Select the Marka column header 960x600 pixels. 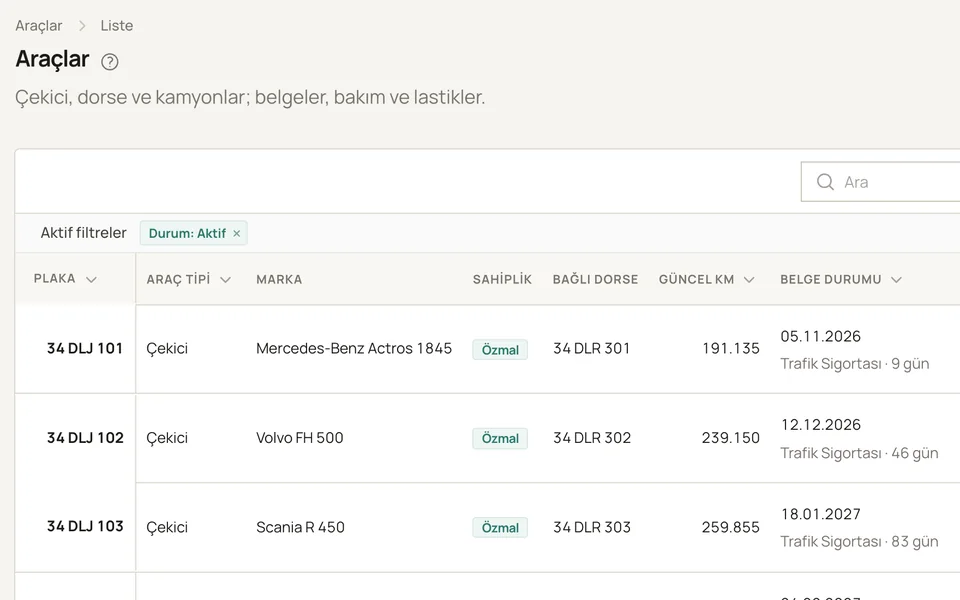[279, 280]
